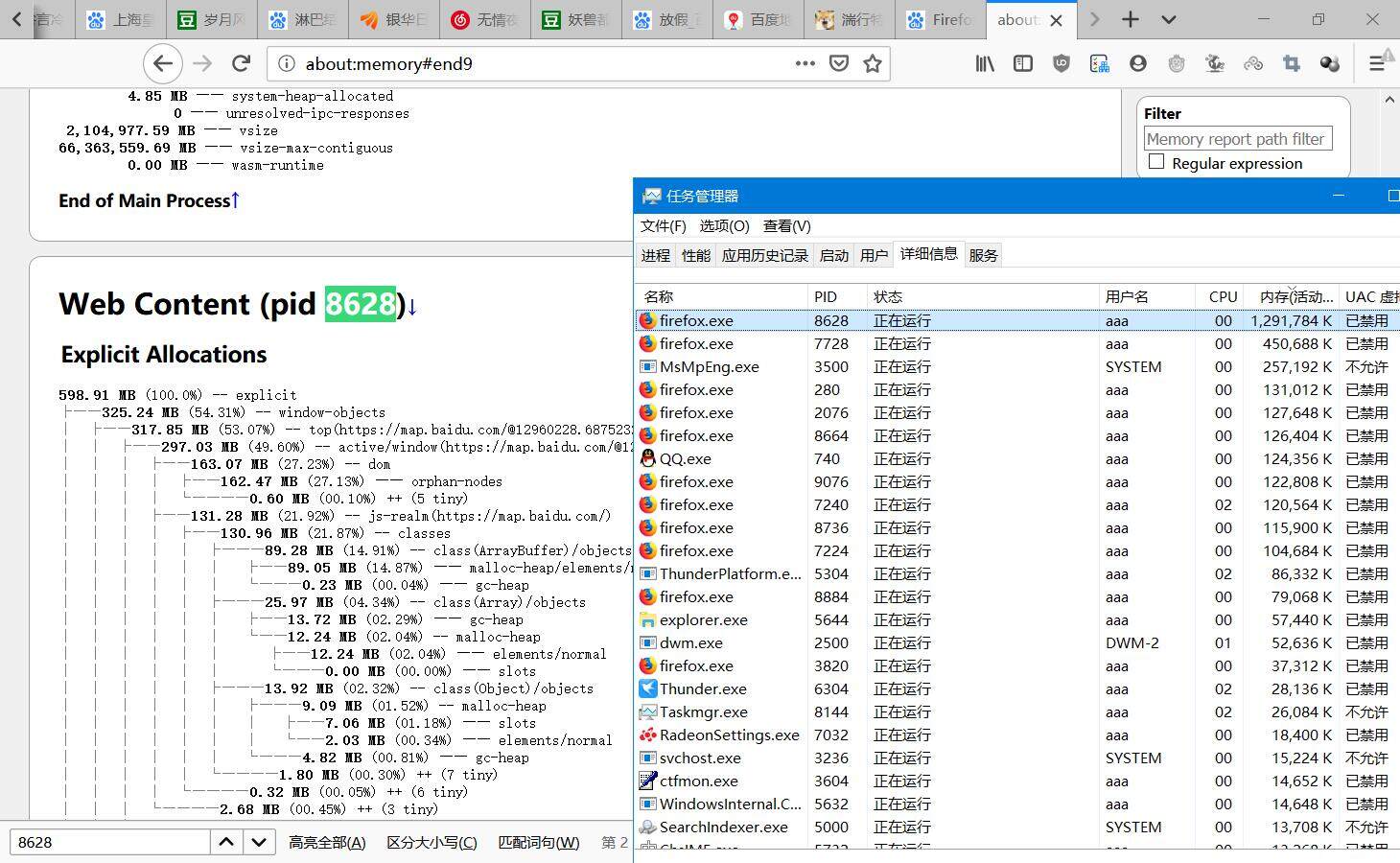The width and height of the screenshot is (1400, 863).
Task: Sort processes by 用户名 column header
Action: [1147, 296]
